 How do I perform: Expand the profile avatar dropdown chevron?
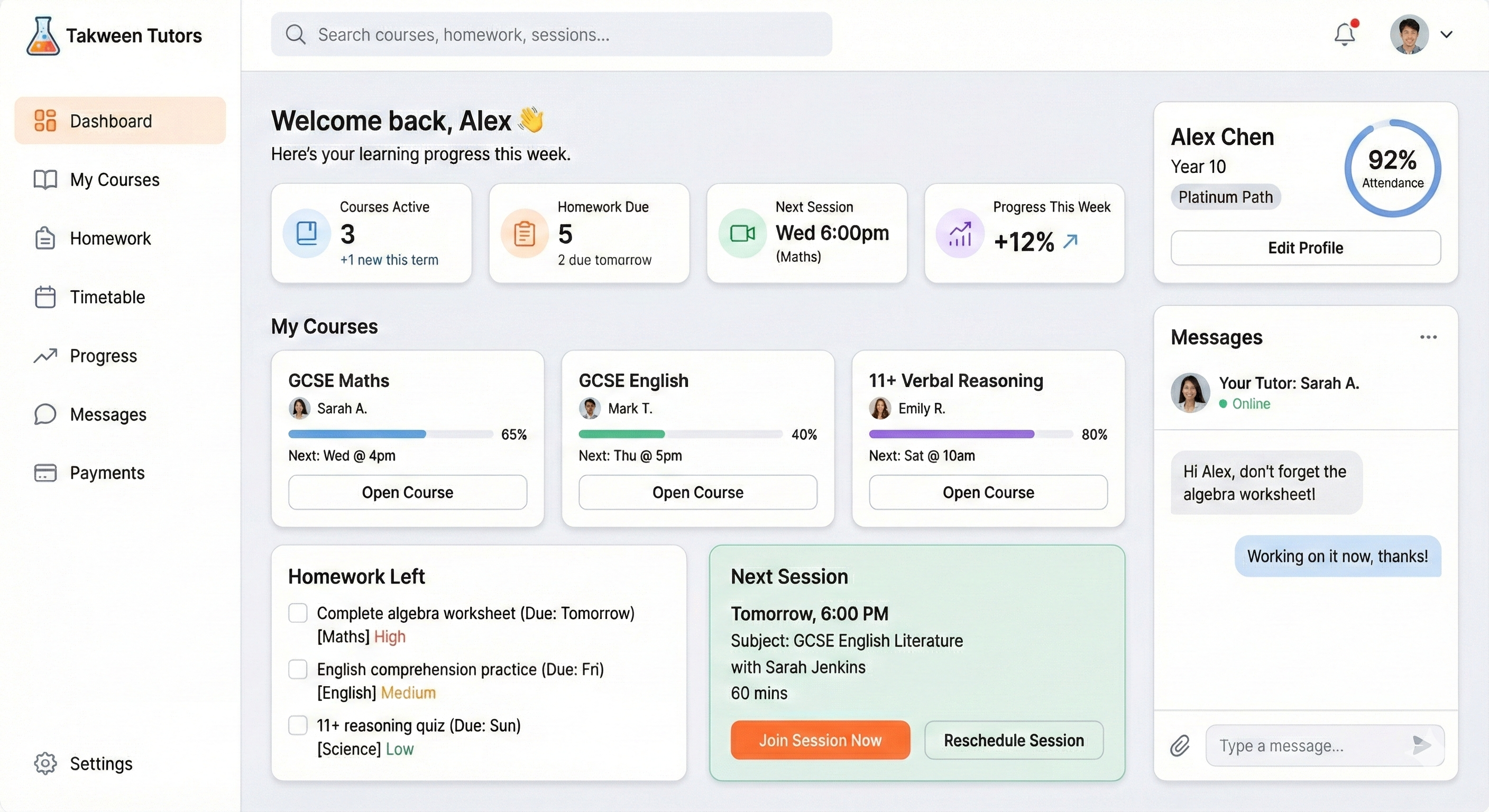[x=1446, y=35]
